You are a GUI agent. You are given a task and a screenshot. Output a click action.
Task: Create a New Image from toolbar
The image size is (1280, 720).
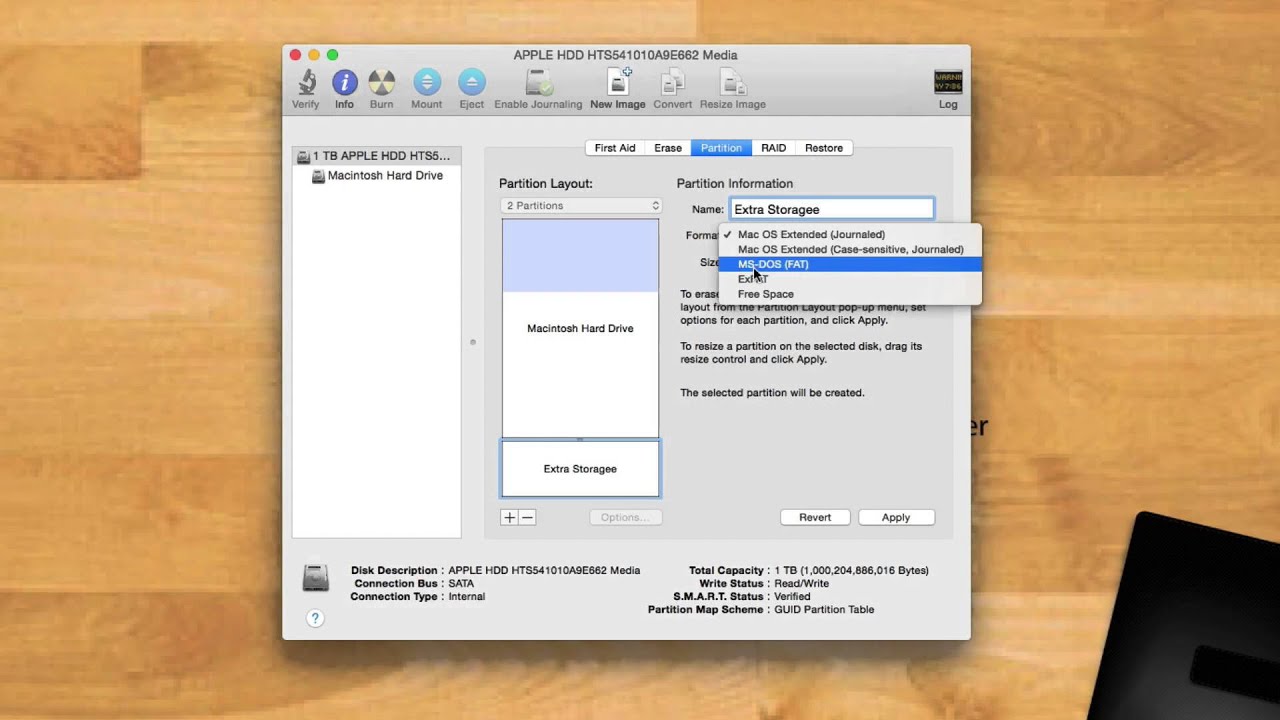tap(618, 82)
